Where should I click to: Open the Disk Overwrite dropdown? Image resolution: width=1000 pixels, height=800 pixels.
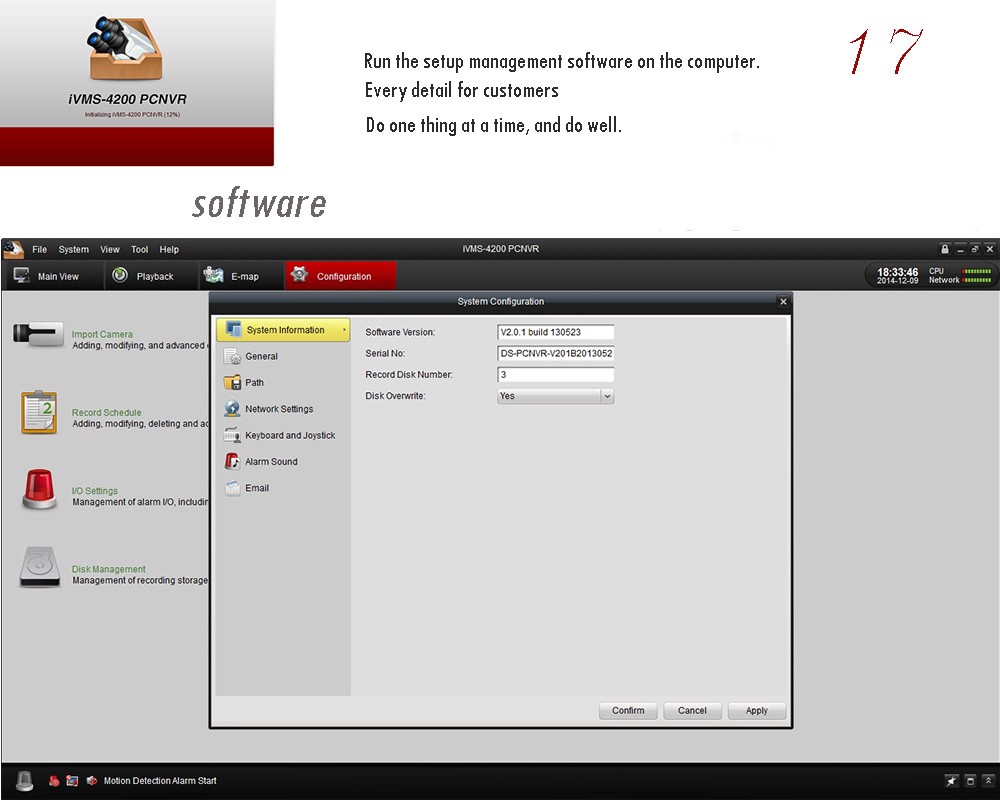point(606,396)
